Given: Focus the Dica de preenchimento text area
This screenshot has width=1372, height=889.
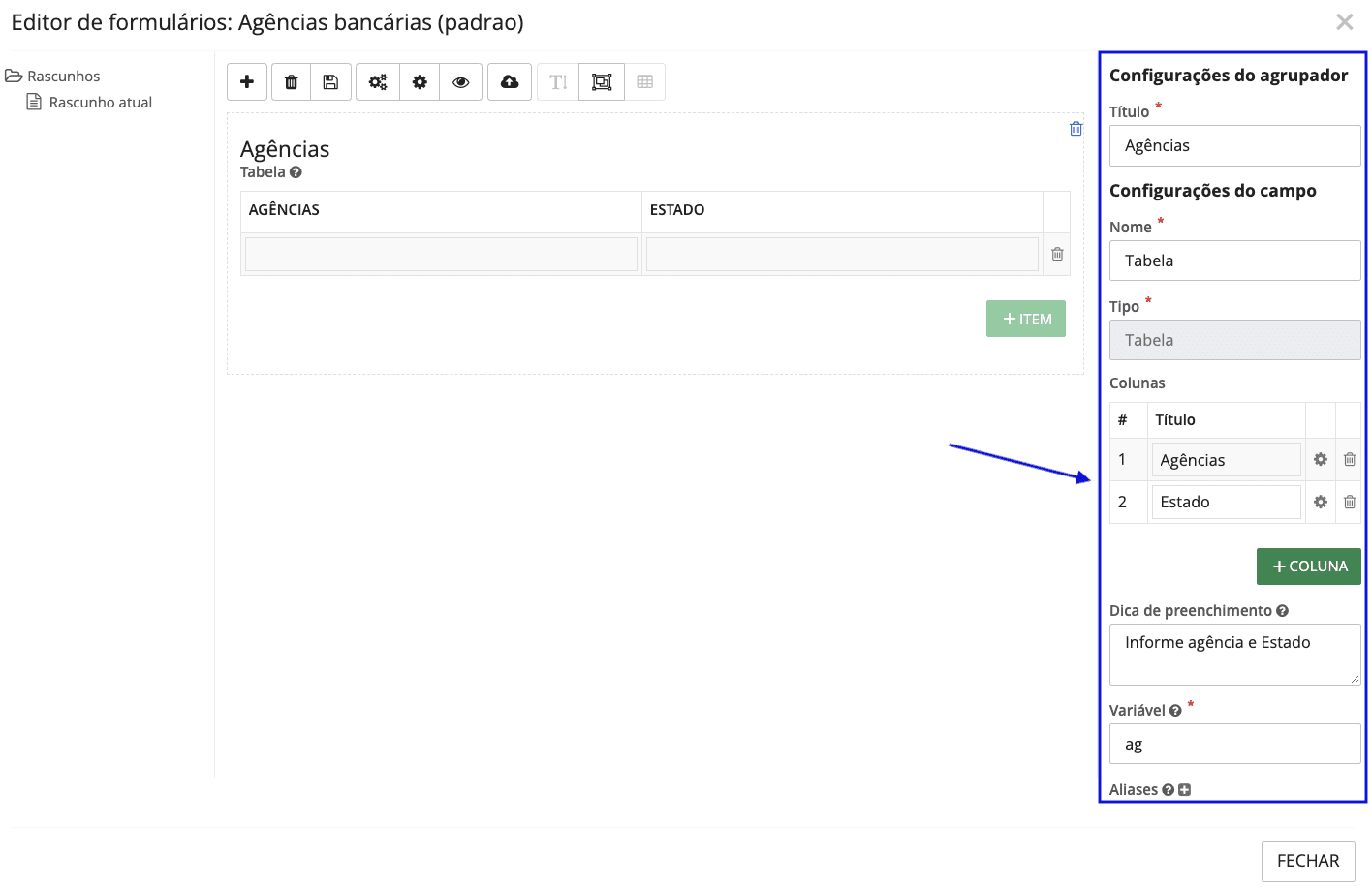Looking at the screenshot, I should tap(1234, 655).
